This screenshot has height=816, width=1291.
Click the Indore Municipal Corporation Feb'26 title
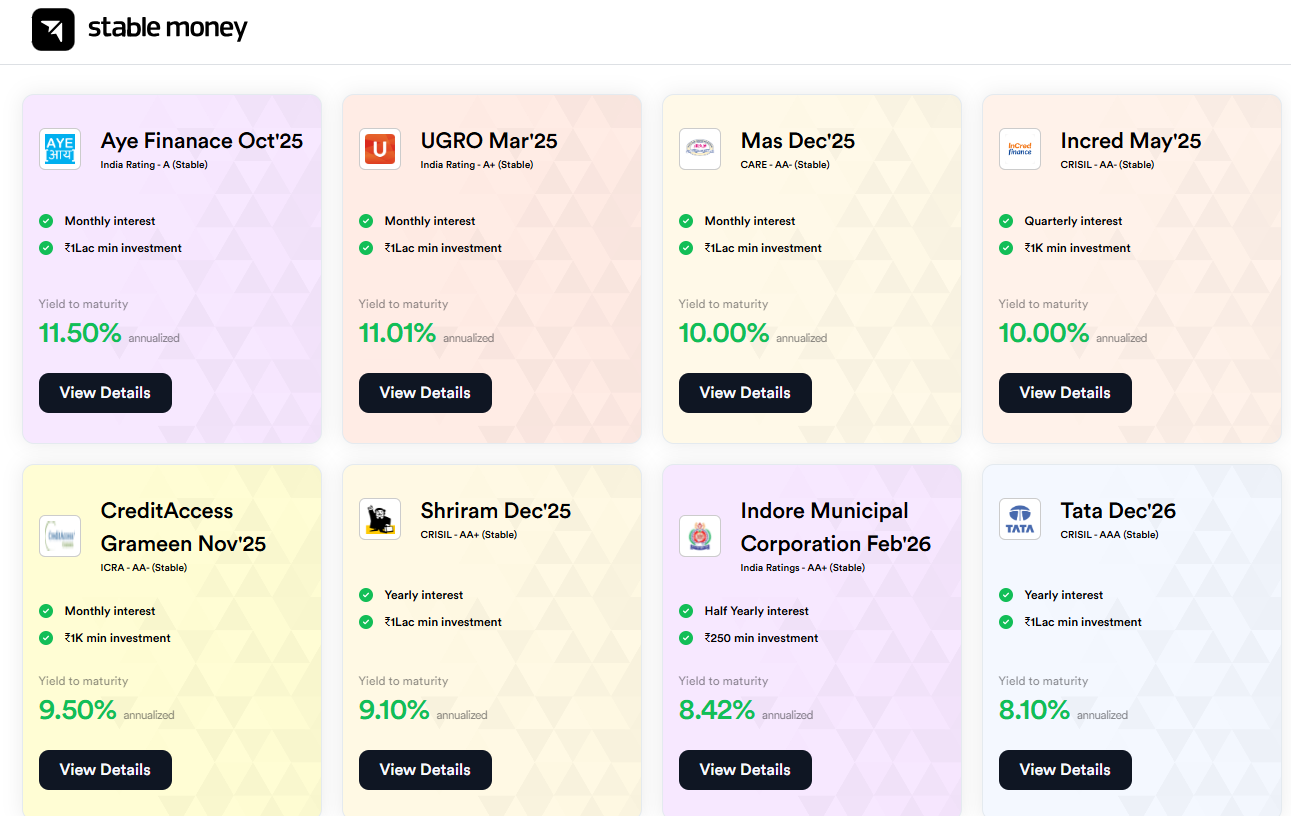[x=836, y=527]
